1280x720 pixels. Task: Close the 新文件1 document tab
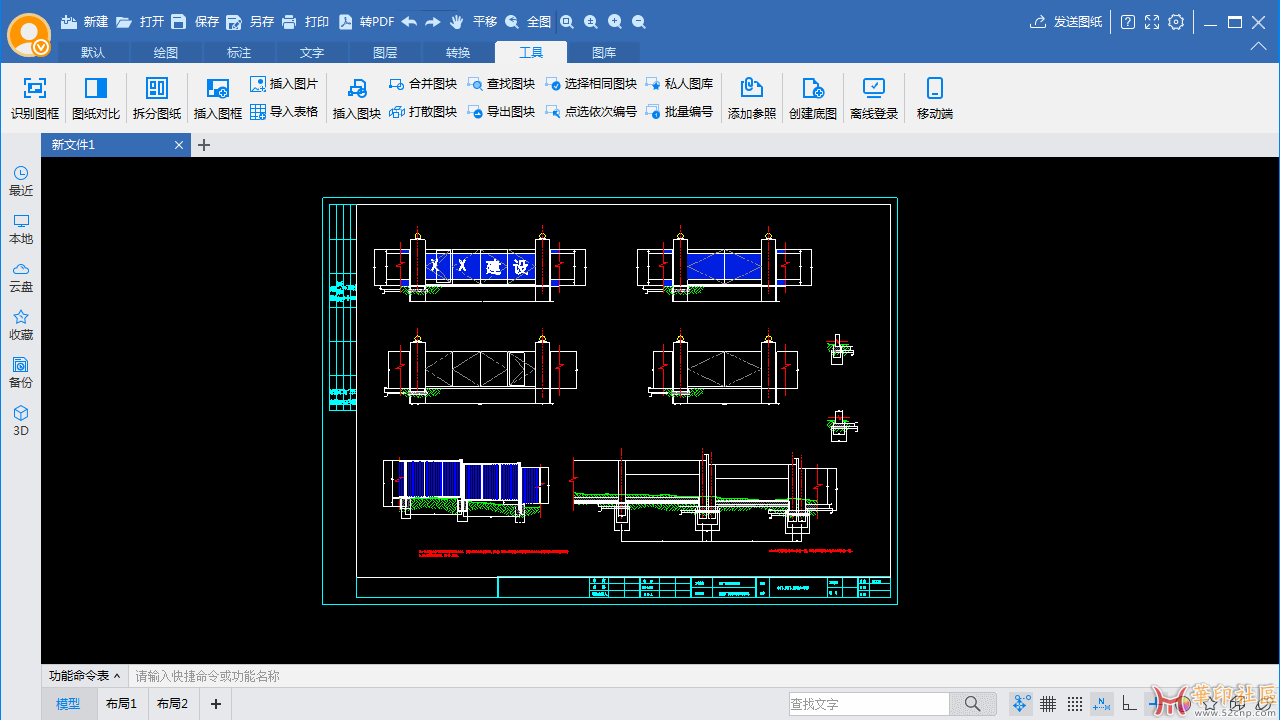coord(179,145)
